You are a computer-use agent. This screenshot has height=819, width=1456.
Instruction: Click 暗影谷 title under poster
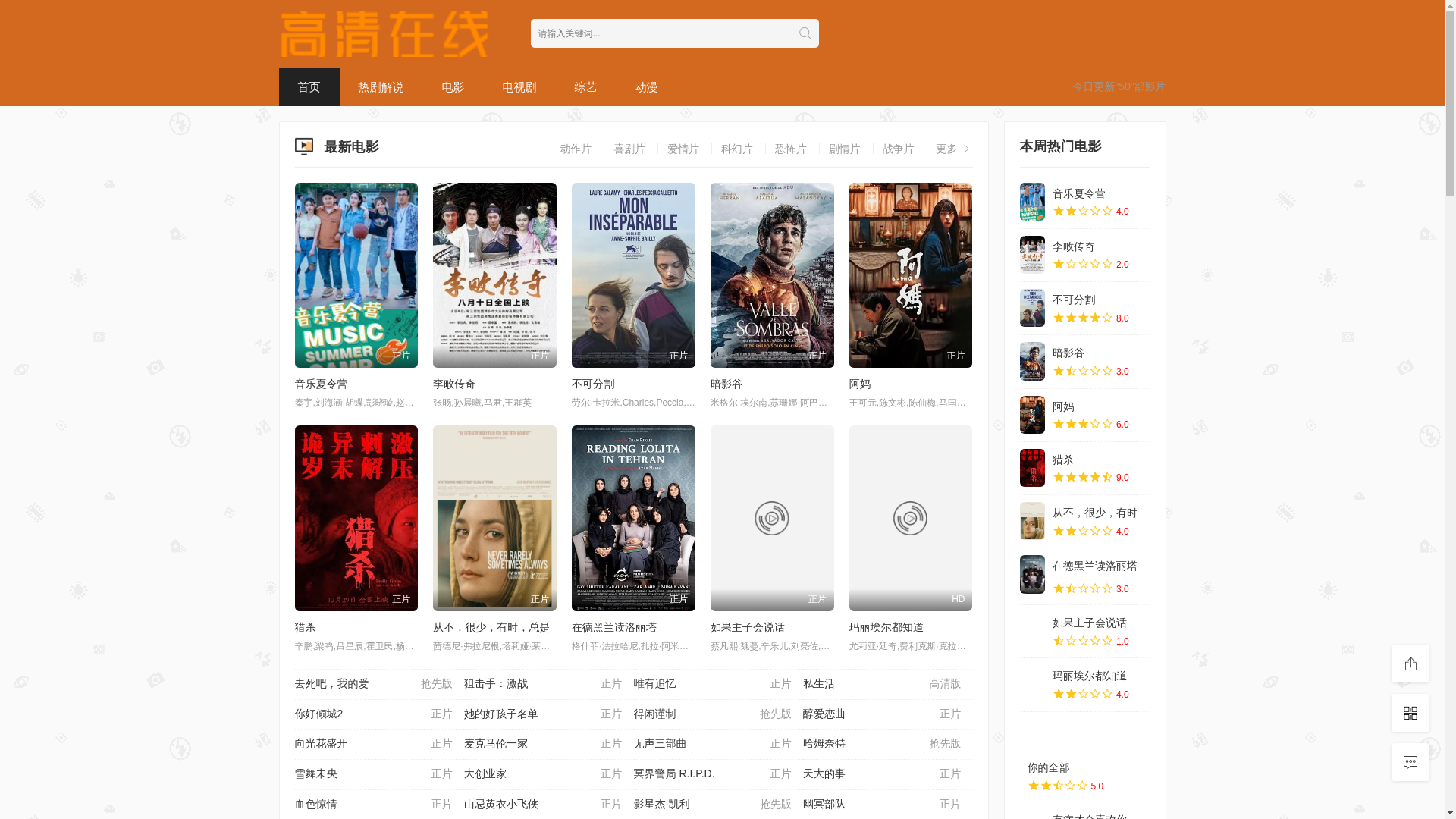point(726,384)
